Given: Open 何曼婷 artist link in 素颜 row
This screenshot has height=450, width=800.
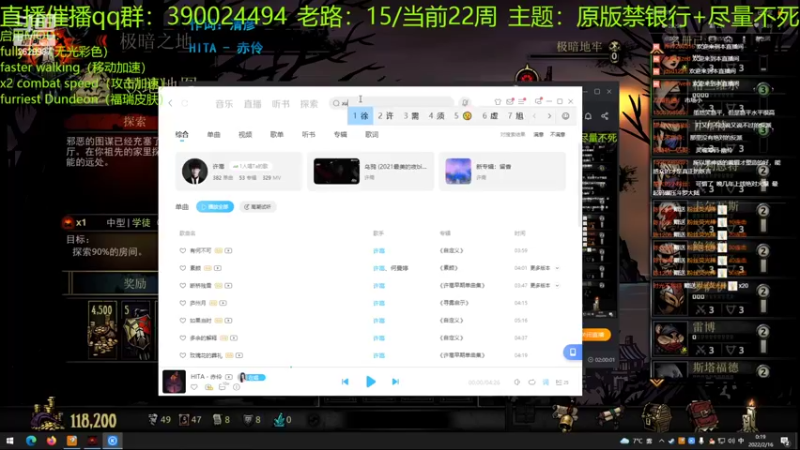Looking at the screenshot, I should [x=399, y=268].
